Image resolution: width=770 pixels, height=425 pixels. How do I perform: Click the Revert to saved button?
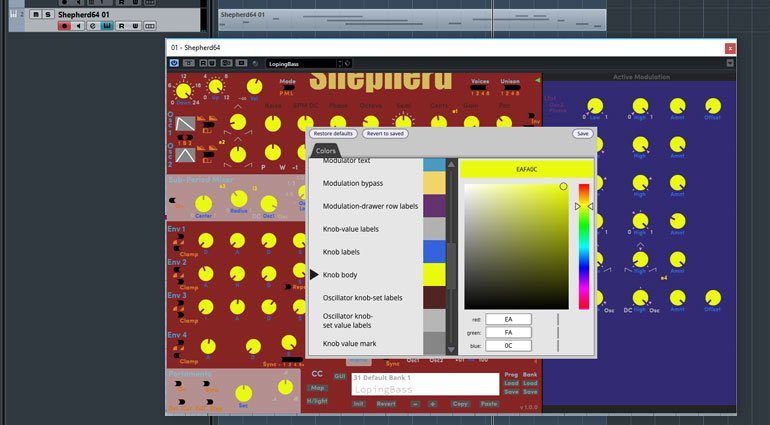(385, 133)
